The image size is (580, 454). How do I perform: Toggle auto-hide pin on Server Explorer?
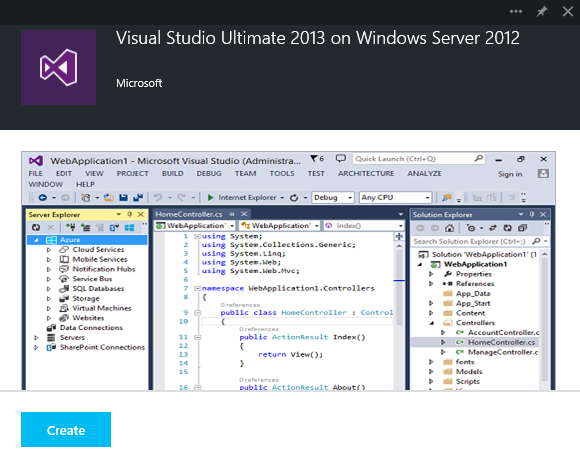coord(129,215)
